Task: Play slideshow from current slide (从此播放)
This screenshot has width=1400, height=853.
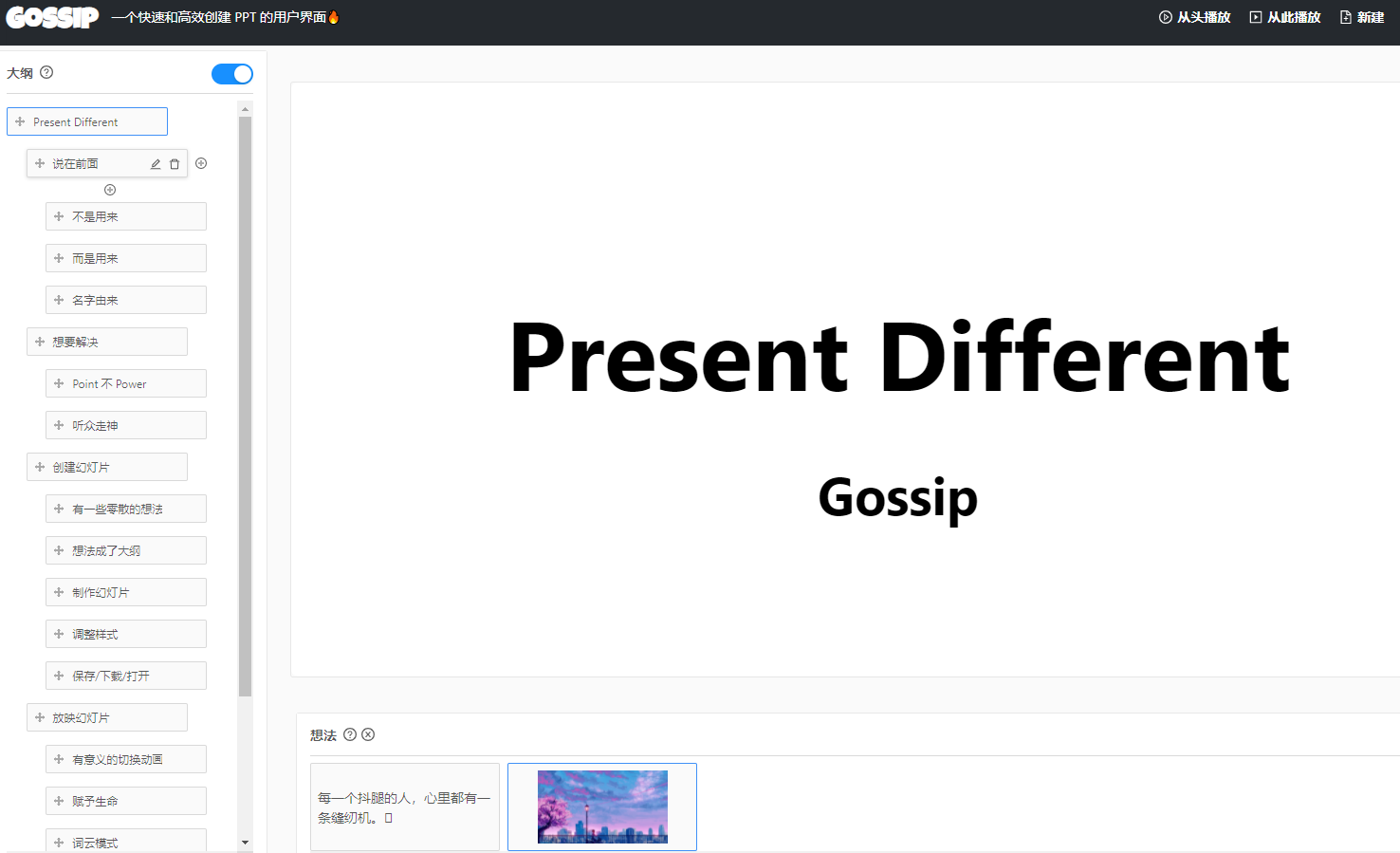Action: pos(1285,17)
